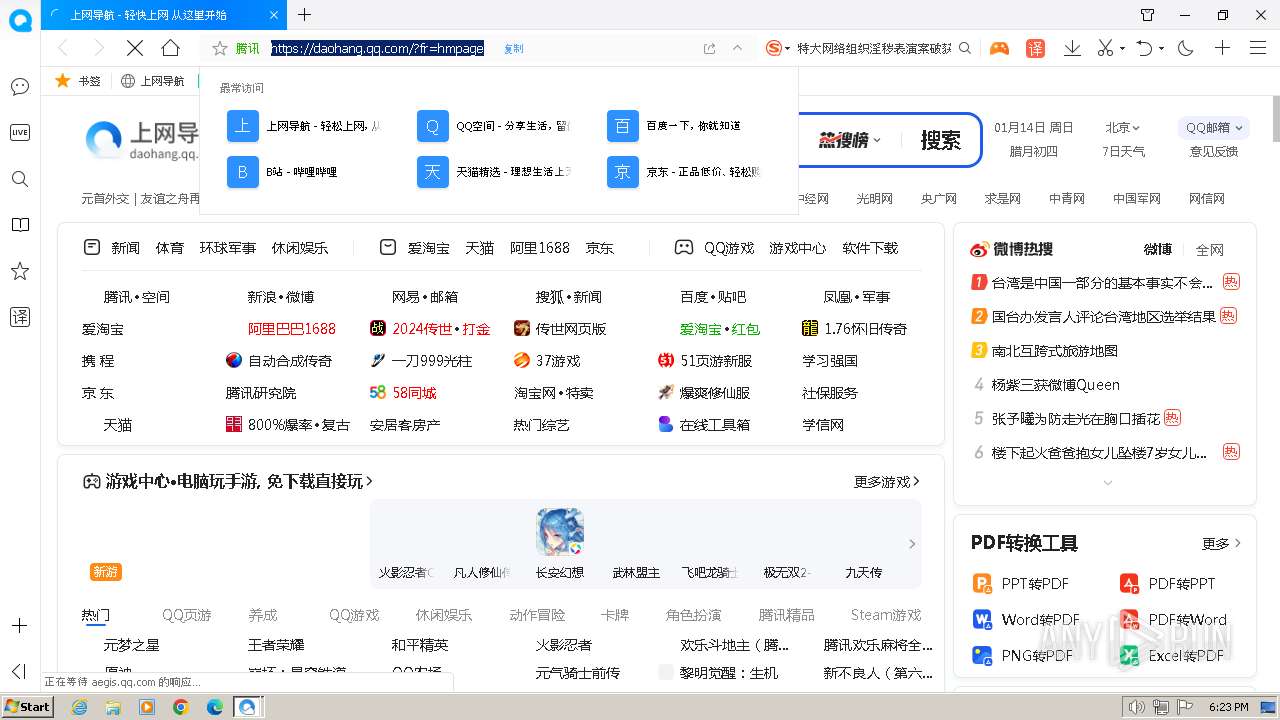This screenshot has width=1280, height=720.
Task: Select the 角色扮演 games tab
Action: (x=693, y=615)
